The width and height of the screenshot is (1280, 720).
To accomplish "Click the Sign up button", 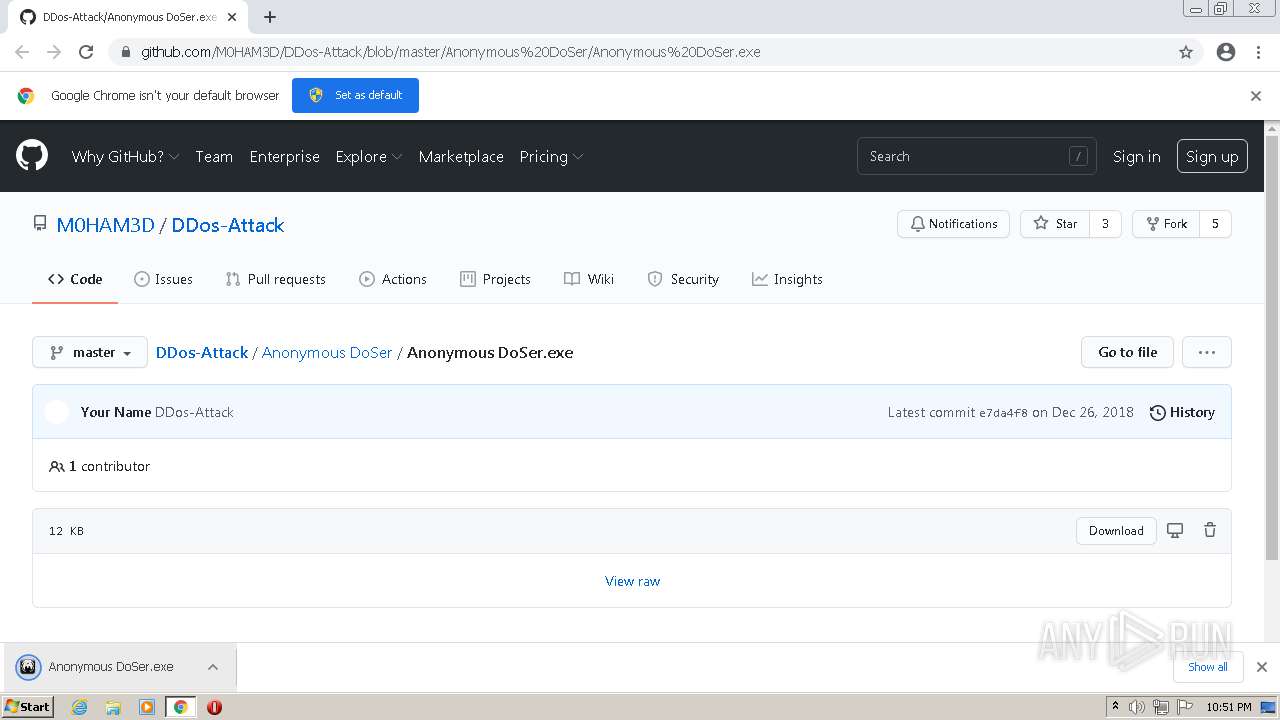I will pos(1212,156).
